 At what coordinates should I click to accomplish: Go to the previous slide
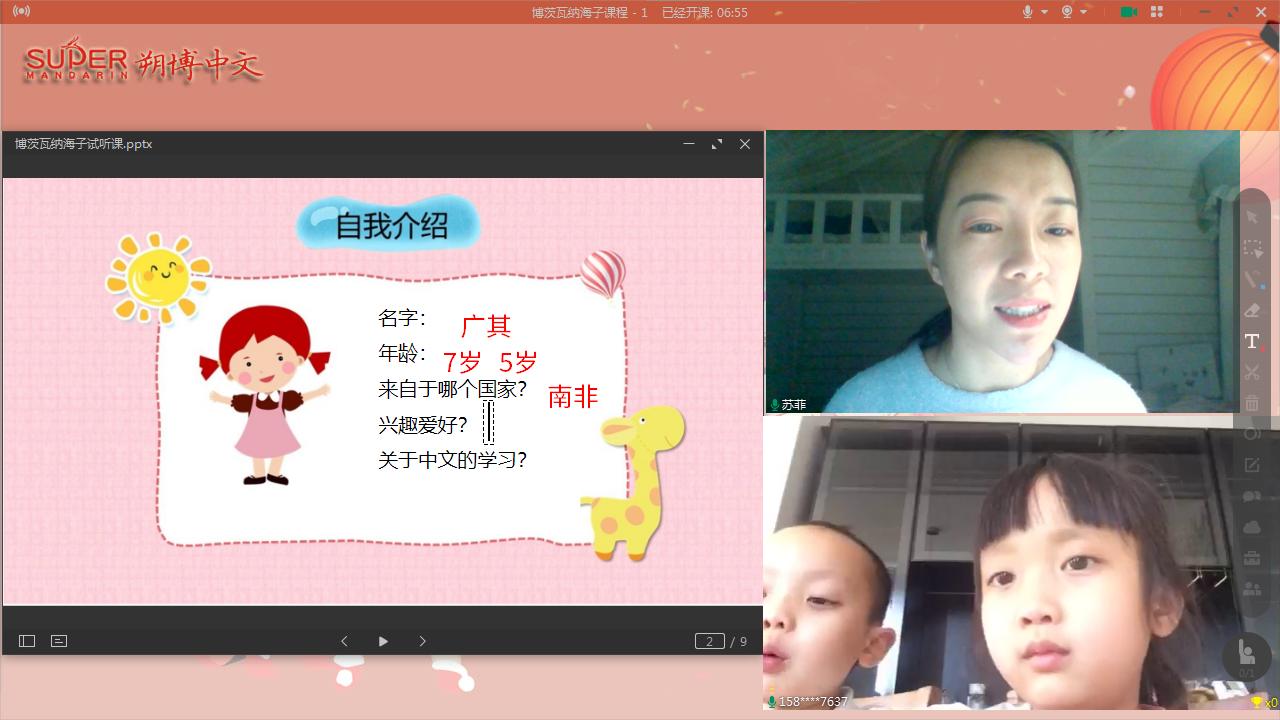(x=344, y=641)
